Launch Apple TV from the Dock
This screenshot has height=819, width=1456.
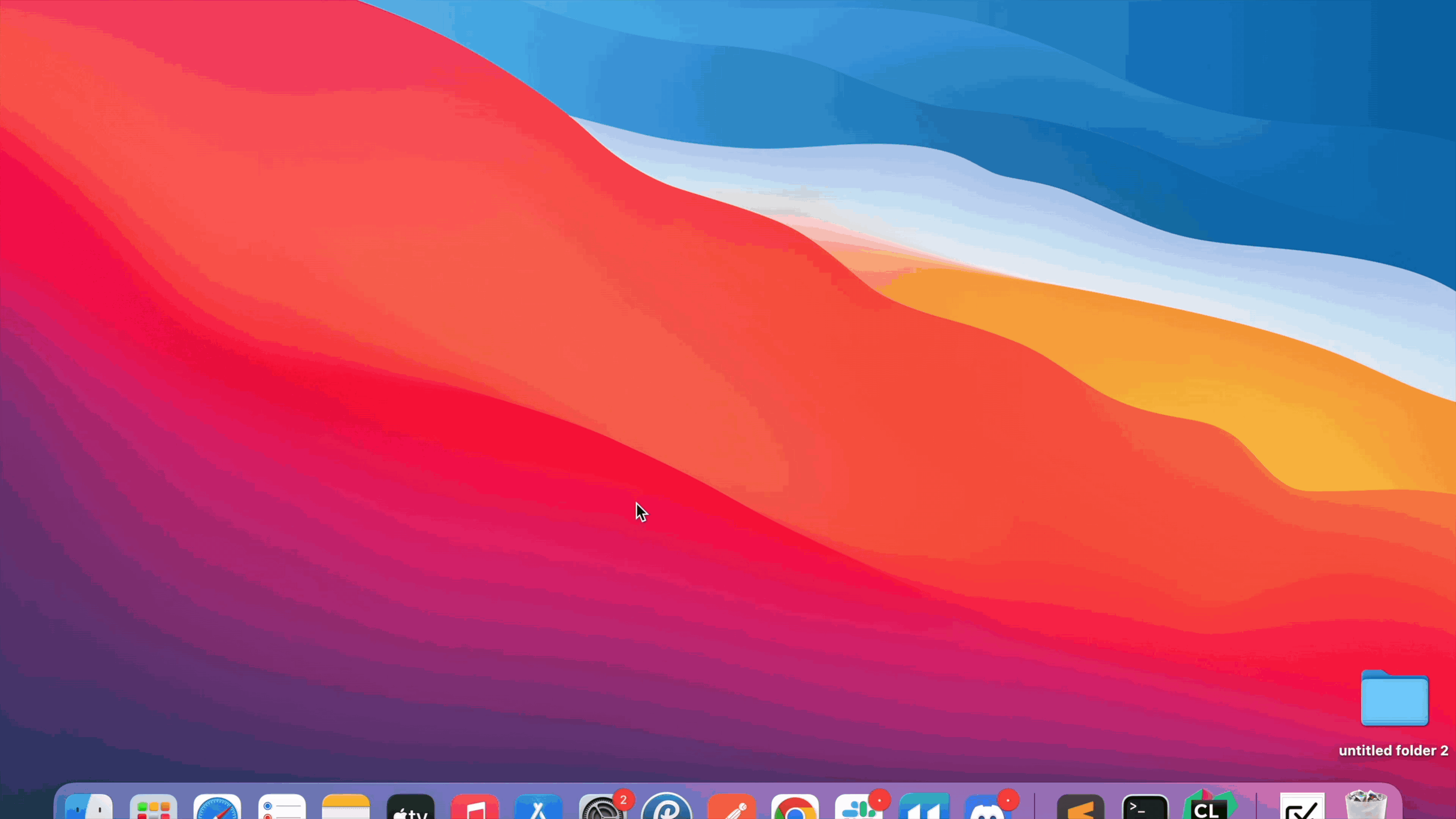pyautogui.click(x=410, y=806)
